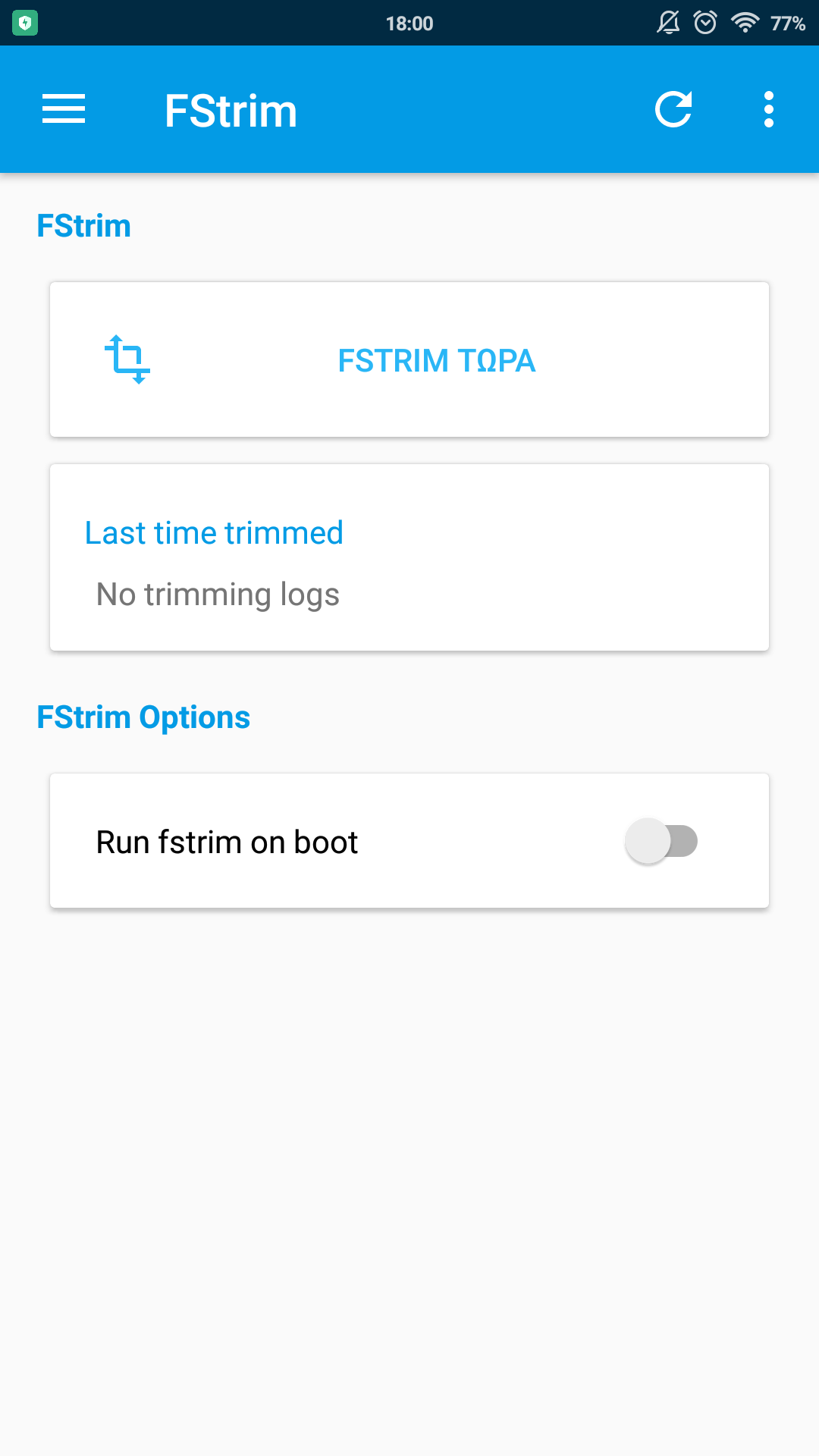
Task: Tap the 77% battery indicator
Action: 788,24
